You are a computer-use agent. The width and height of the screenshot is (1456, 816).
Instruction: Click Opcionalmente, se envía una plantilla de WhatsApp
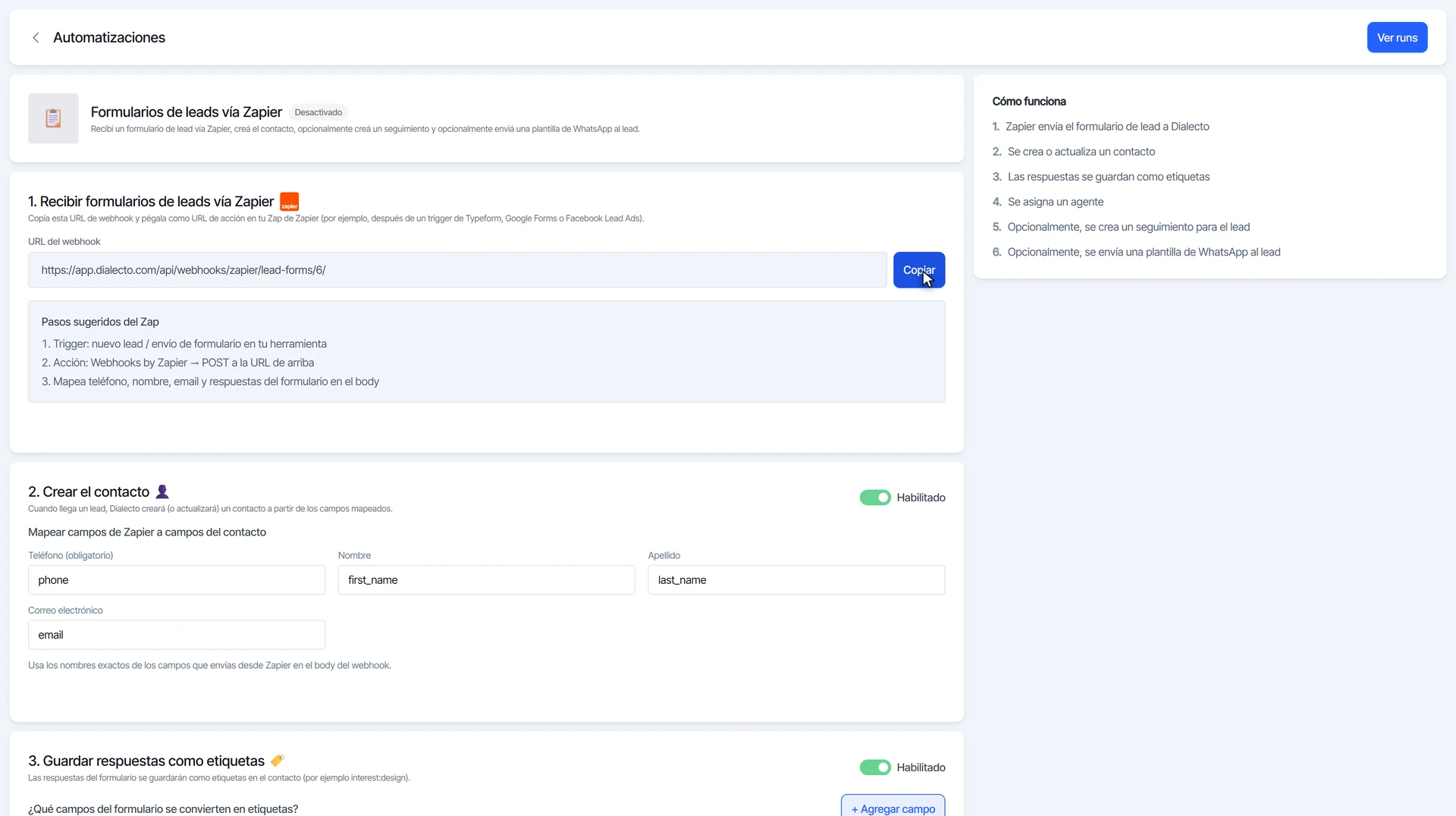coord(1144,252)
